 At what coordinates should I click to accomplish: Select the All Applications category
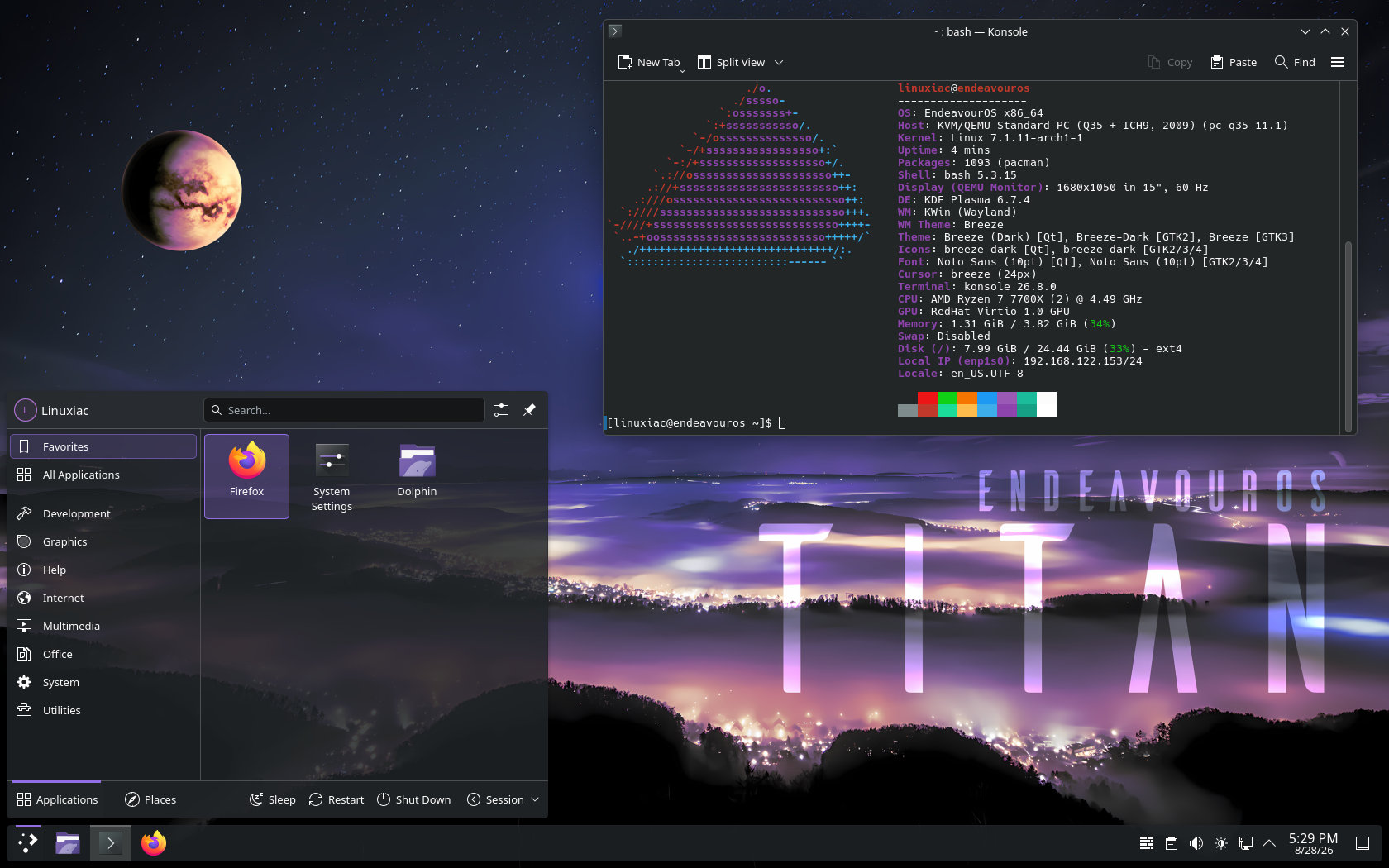point(103,475)
